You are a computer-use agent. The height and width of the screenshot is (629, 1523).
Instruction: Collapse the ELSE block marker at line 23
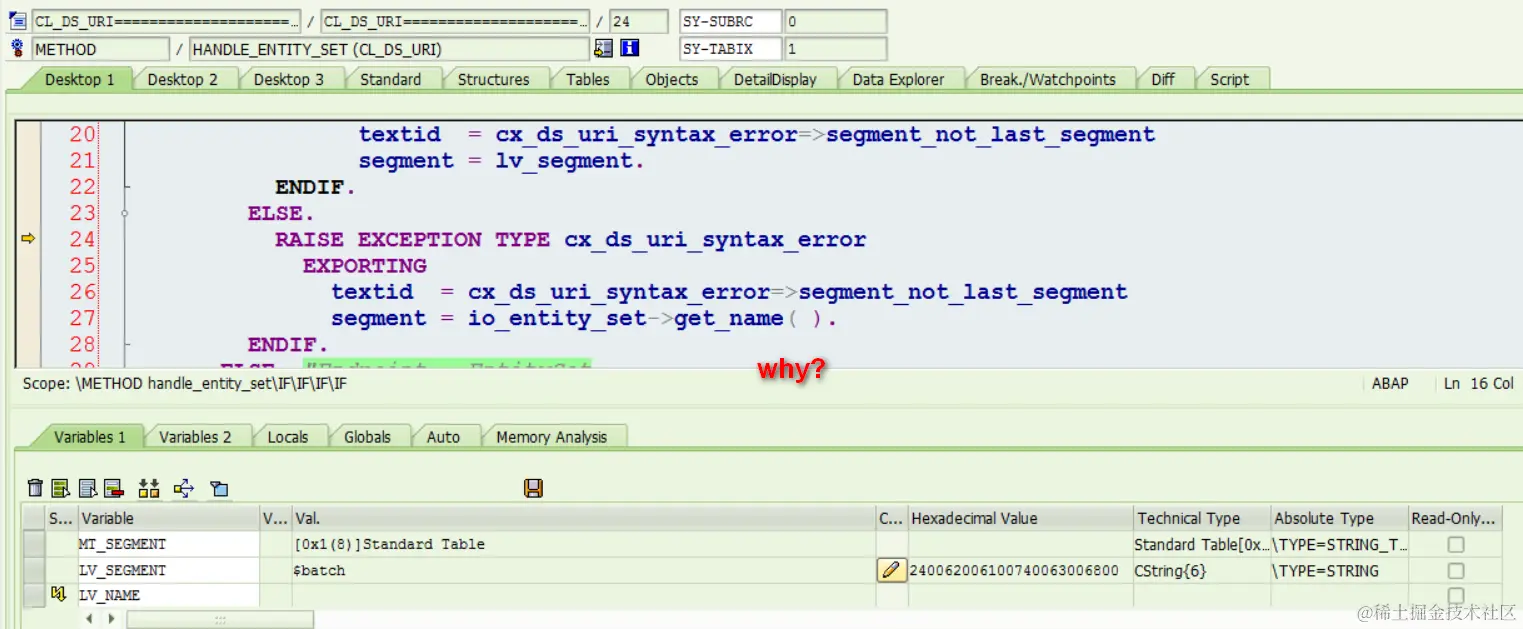click(124, 213)
